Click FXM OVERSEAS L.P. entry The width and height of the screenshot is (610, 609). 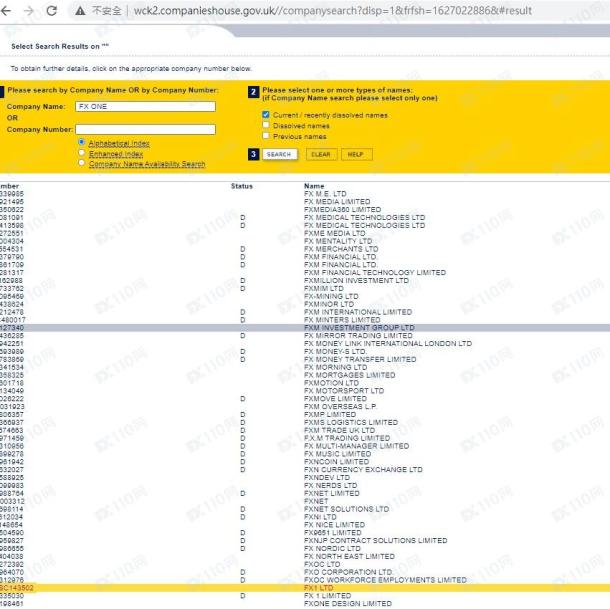click(340, 407)
